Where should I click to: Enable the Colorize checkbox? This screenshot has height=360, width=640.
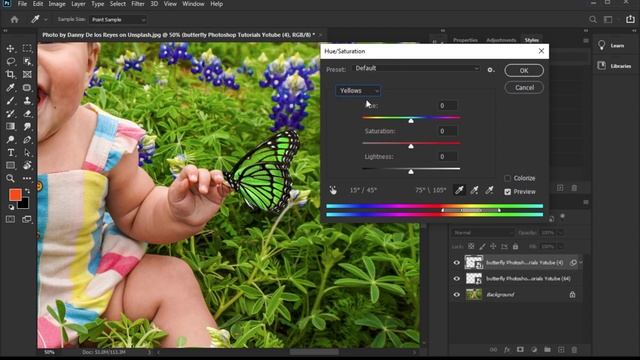507,178
